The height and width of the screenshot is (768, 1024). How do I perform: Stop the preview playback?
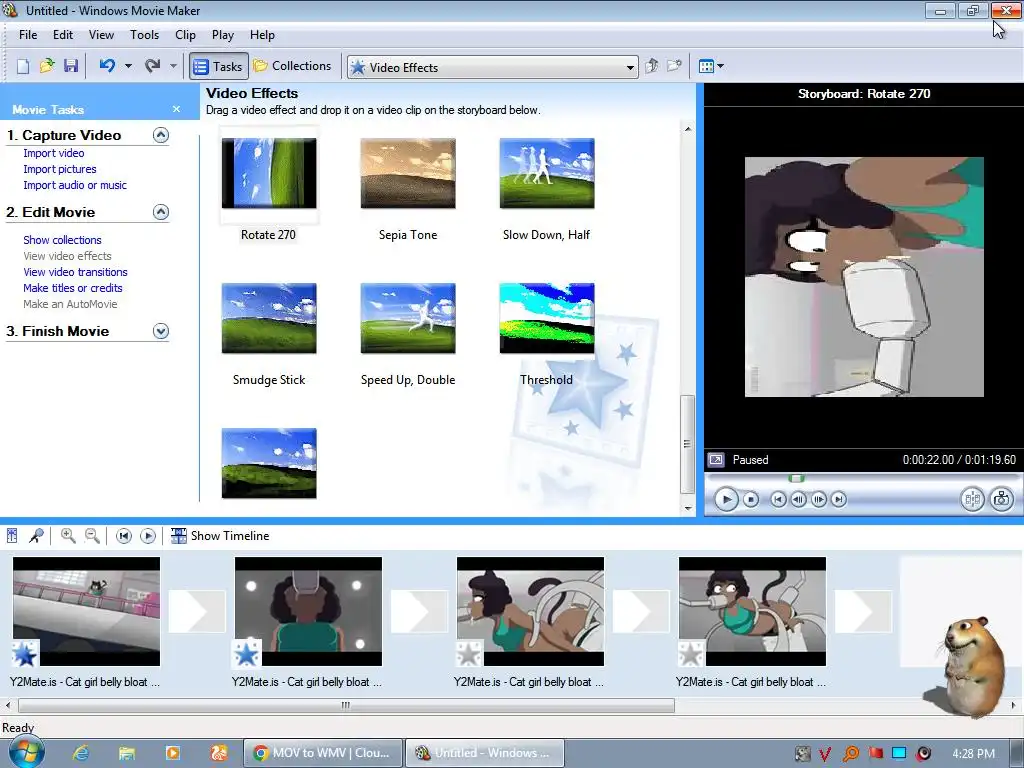(x=751, y=500)
